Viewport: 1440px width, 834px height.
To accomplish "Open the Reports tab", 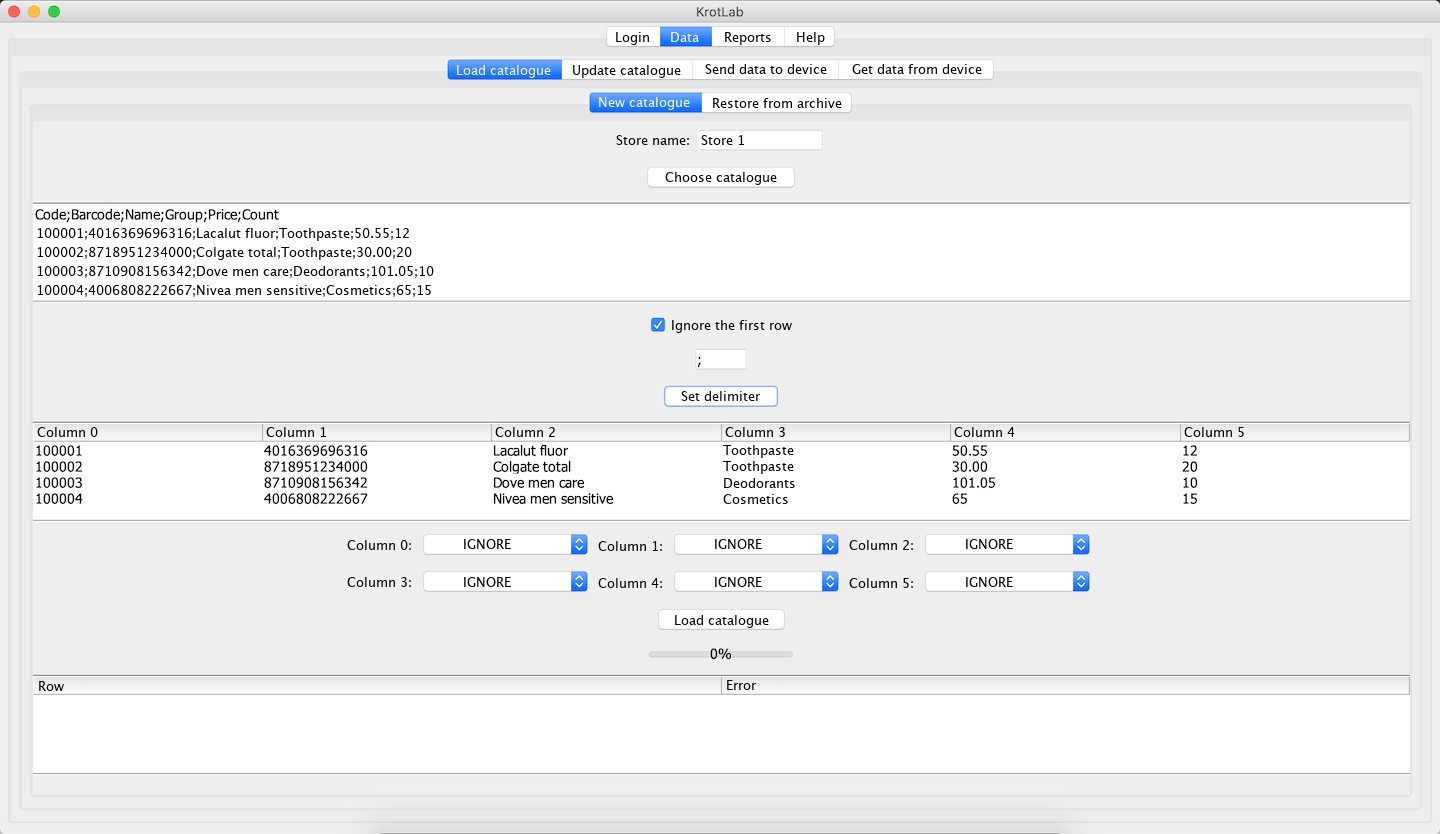I will (x=748, y=37).
